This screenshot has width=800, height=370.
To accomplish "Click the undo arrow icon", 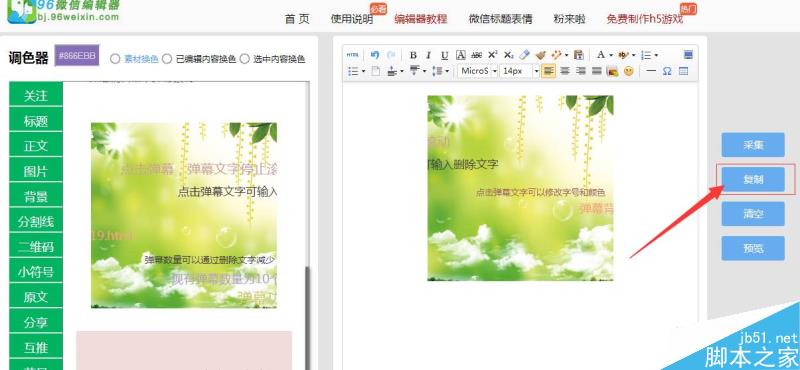I will point(375,55).
